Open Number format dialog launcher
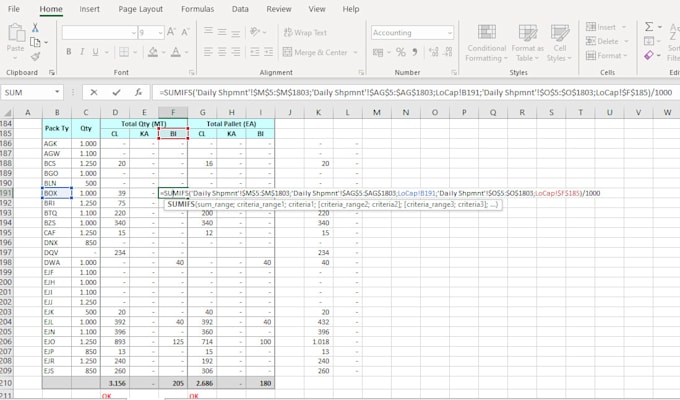680x400 pixels. [454, 72]
